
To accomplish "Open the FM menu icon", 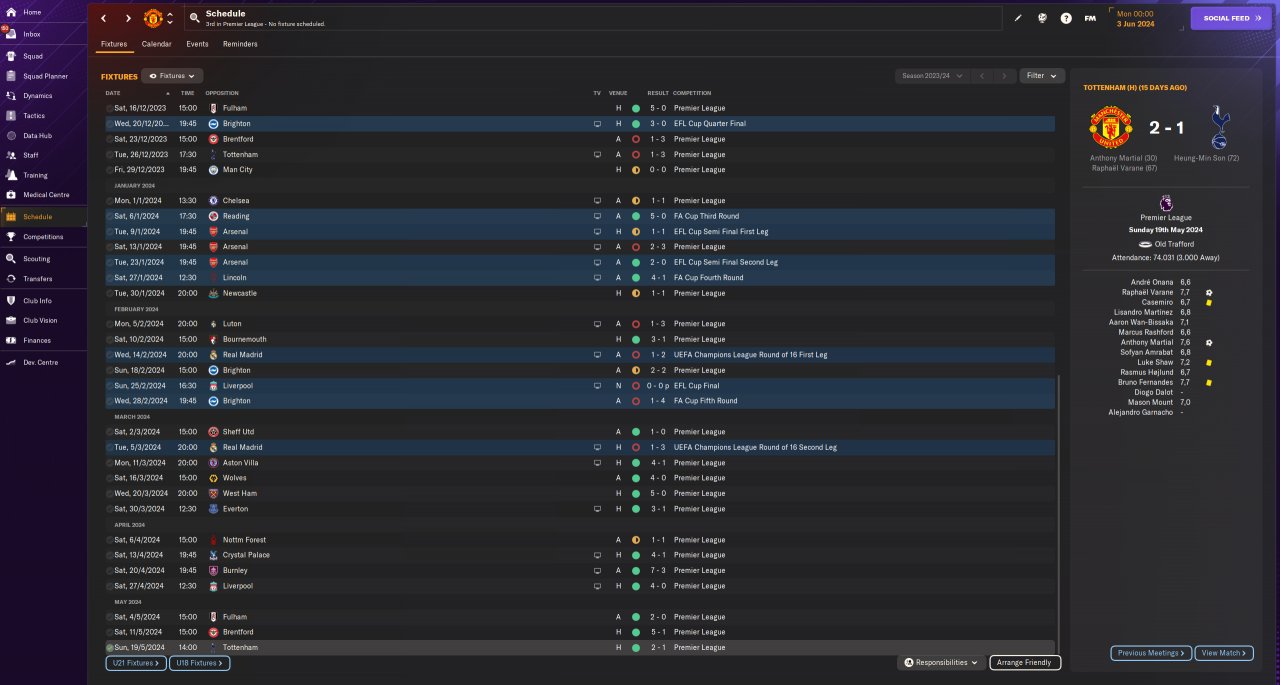I will tap(1090, 18).
